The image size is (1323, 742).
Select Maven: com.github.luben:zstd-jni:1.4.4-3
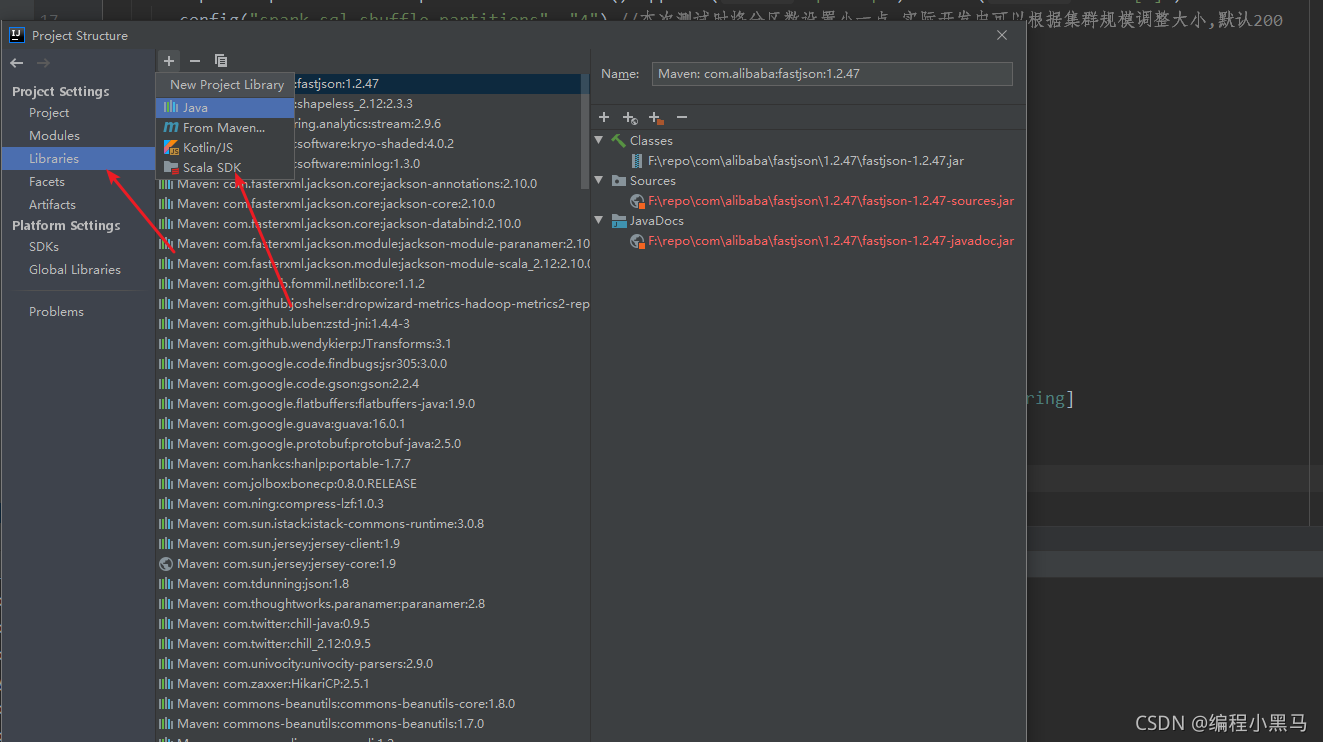(294, 323)
